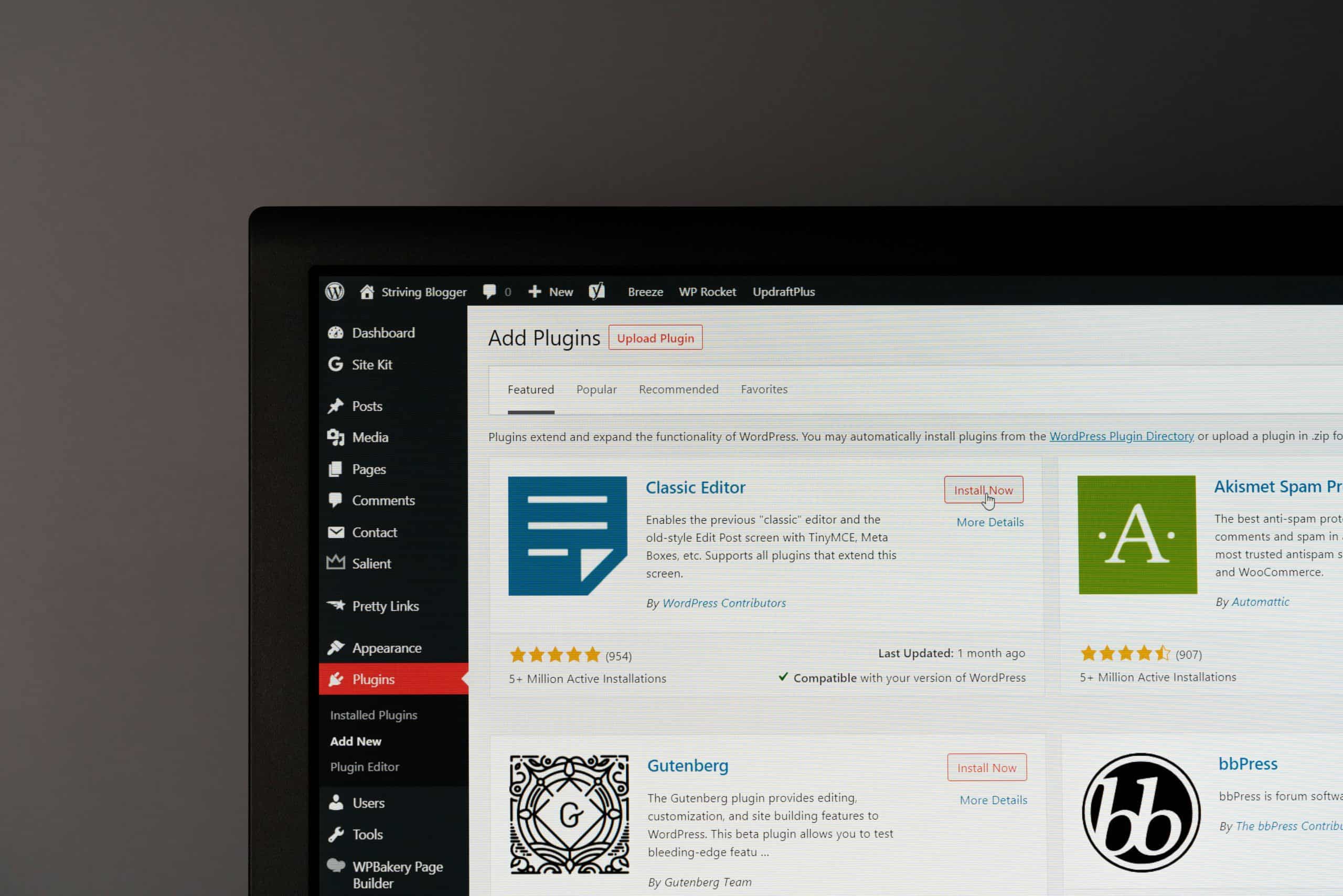Screen dimensions: 1343x896
Task: Click the Plugins menu icon
Action: coord(336,679)
